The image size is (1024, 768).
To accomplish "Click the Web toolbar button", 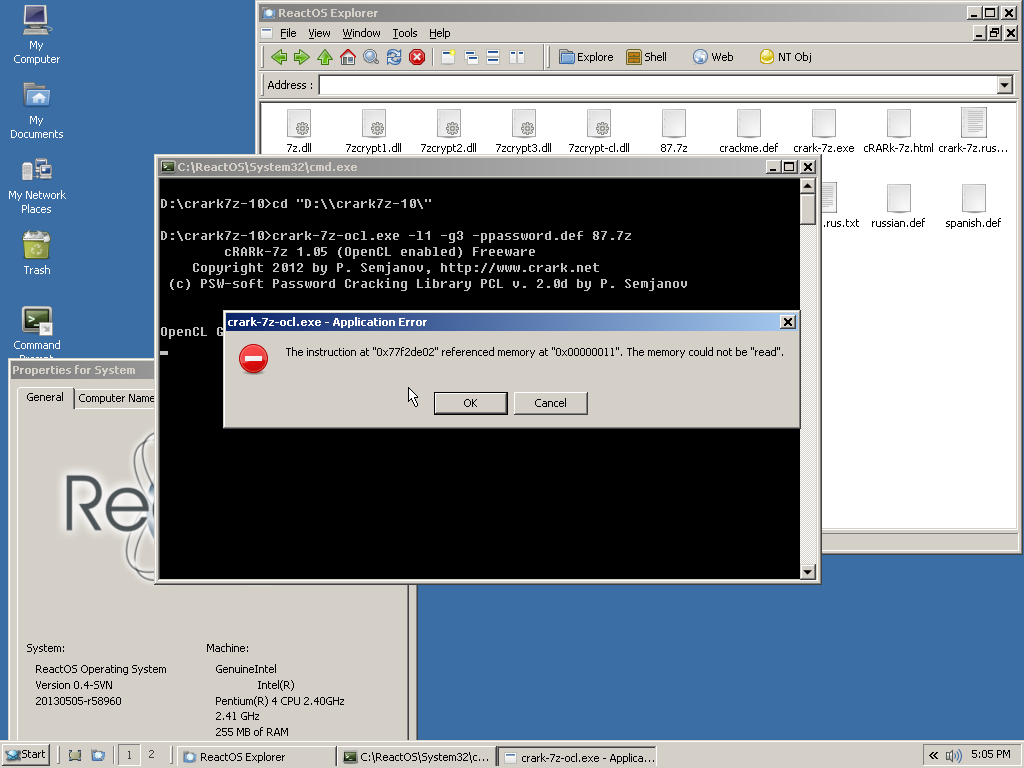I will tap(713, 57).
